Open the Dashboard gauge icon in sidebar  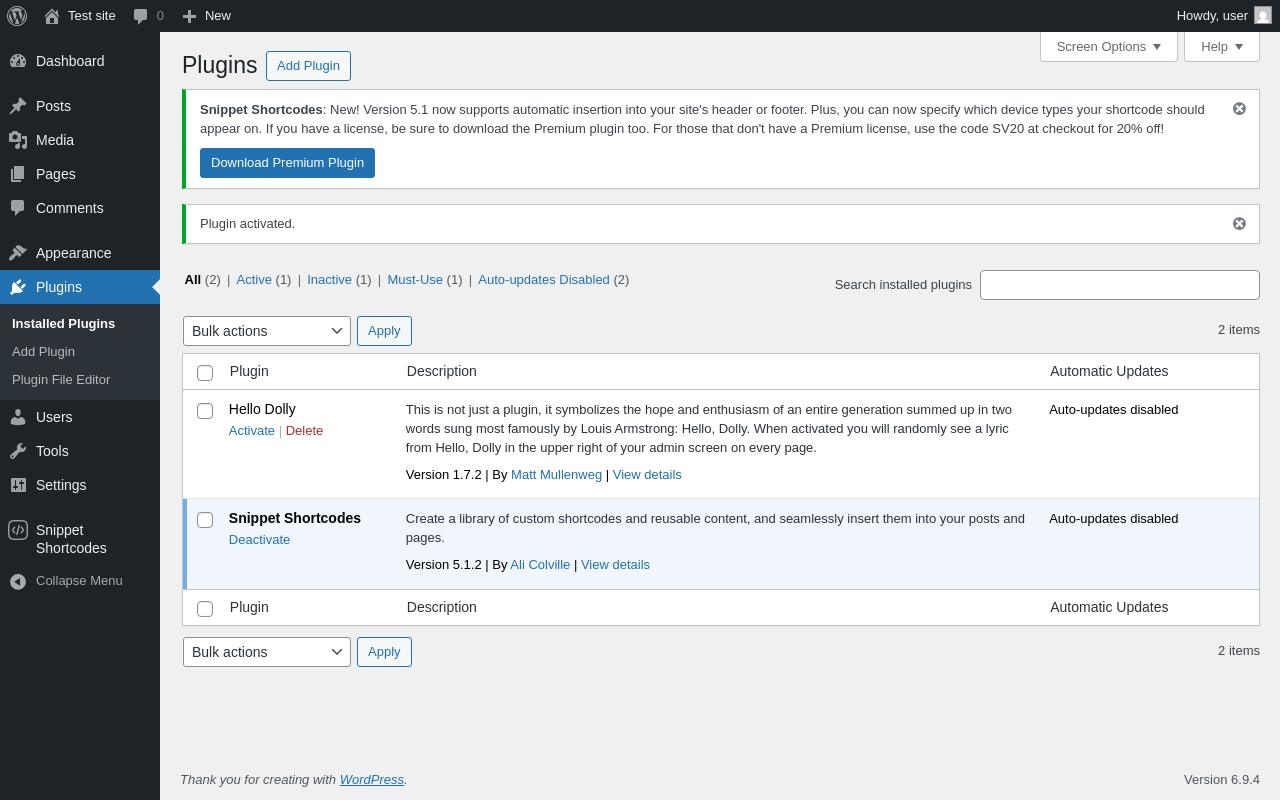click(x=18, y=61)
